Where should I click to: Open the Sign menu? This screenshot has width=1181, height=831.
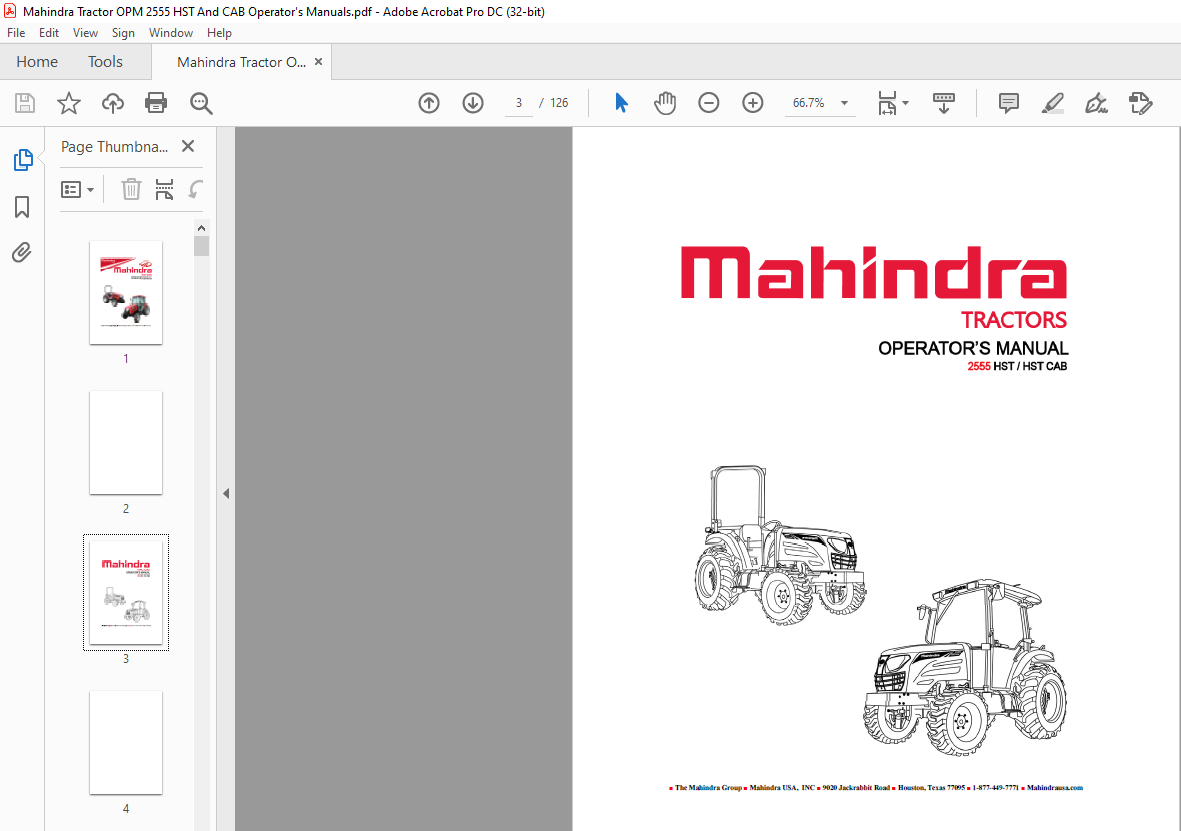coord(123,33)
